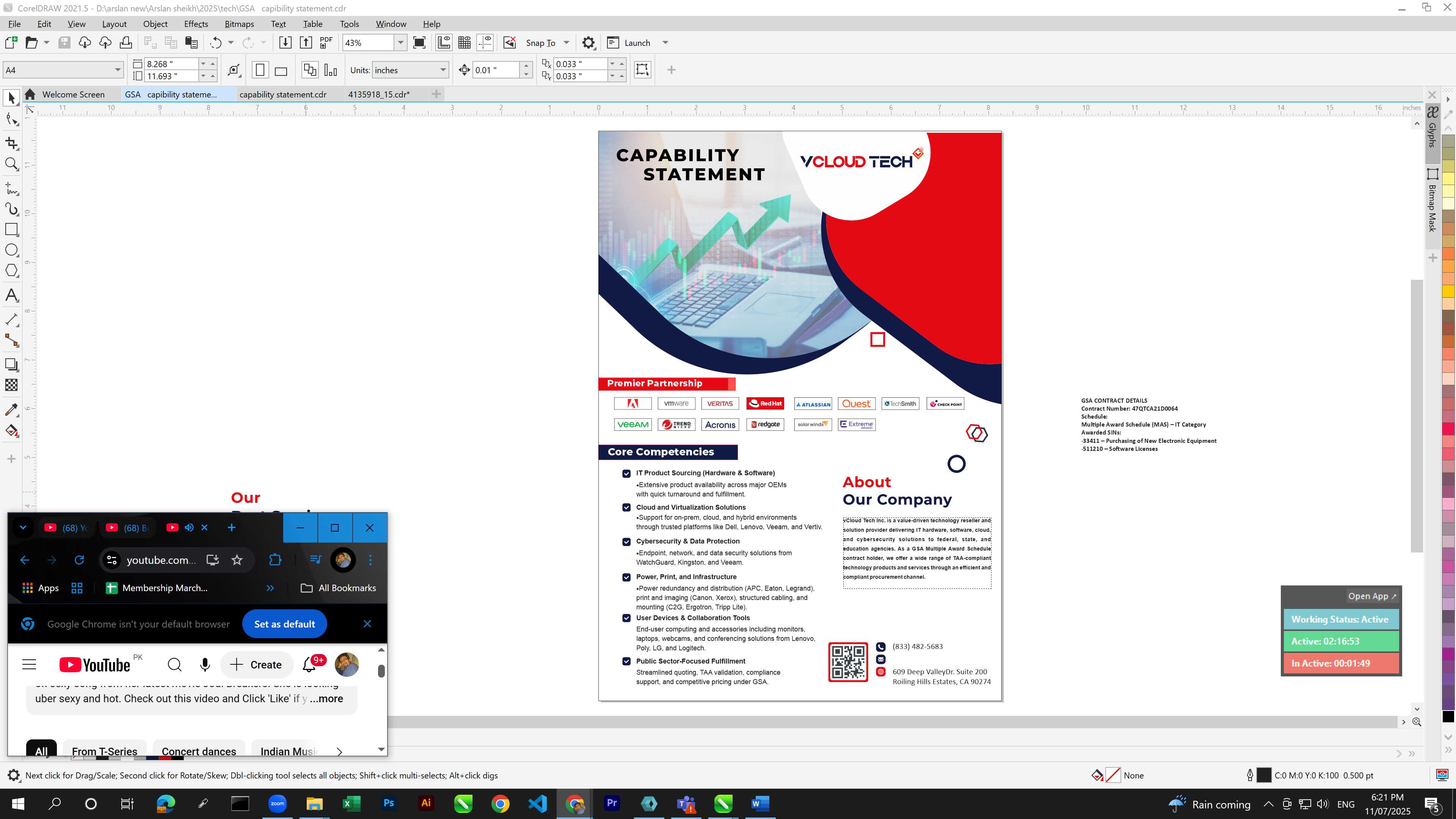Open the Layout menu

[114, 24]
